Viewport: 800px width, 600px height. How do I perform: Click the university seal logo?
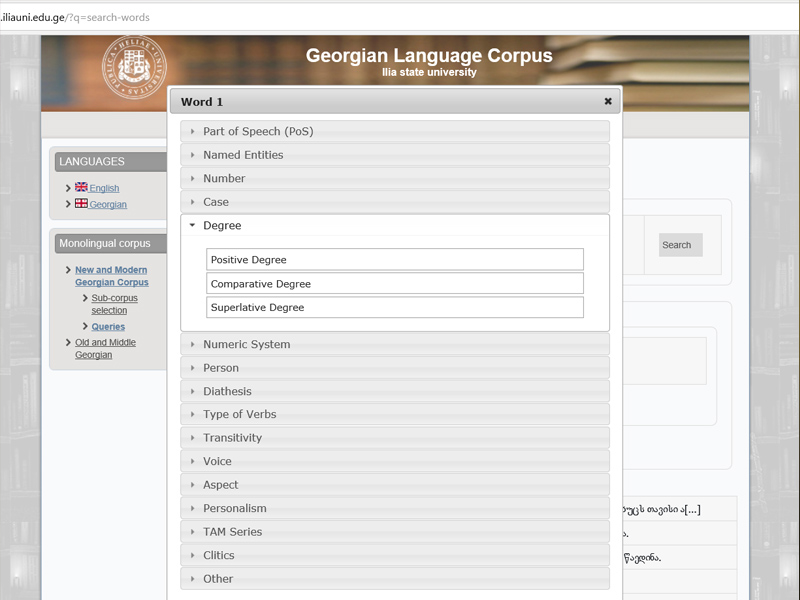[134, 67]
